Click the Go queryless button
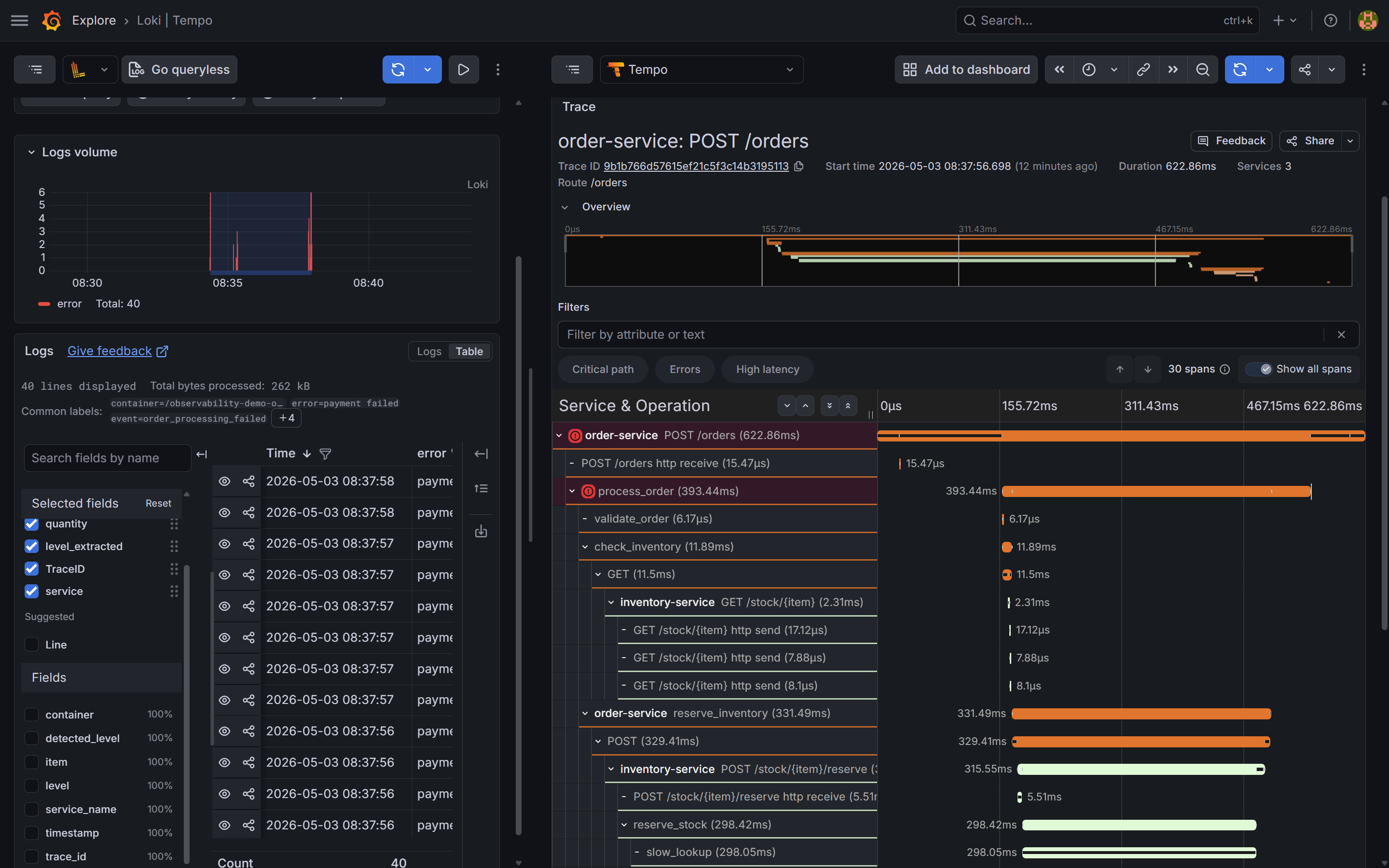The image size is (1389, 868). (179, 69)
